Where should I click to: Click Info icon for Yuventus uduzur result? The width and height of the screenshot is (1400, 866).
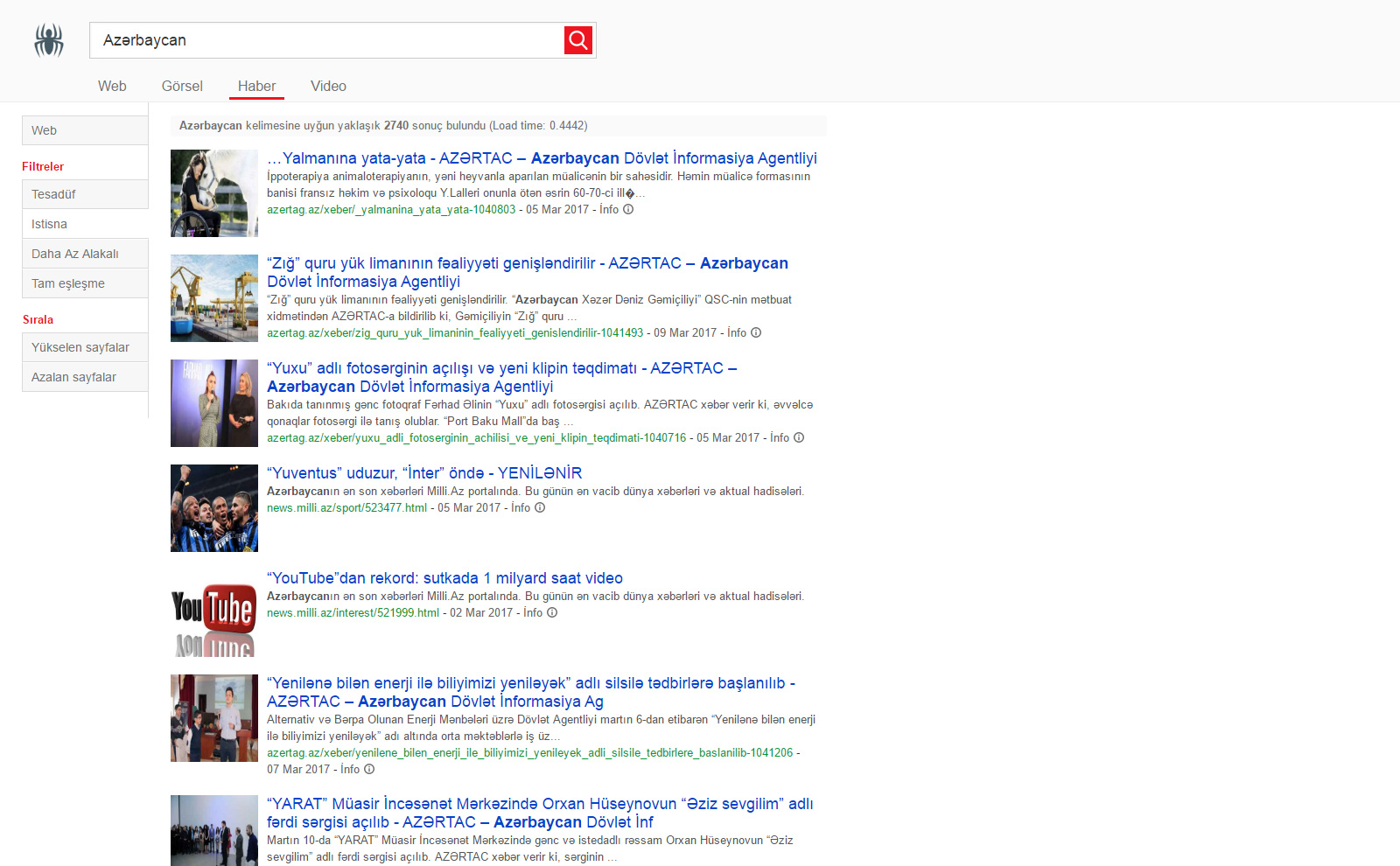point(540,508)
